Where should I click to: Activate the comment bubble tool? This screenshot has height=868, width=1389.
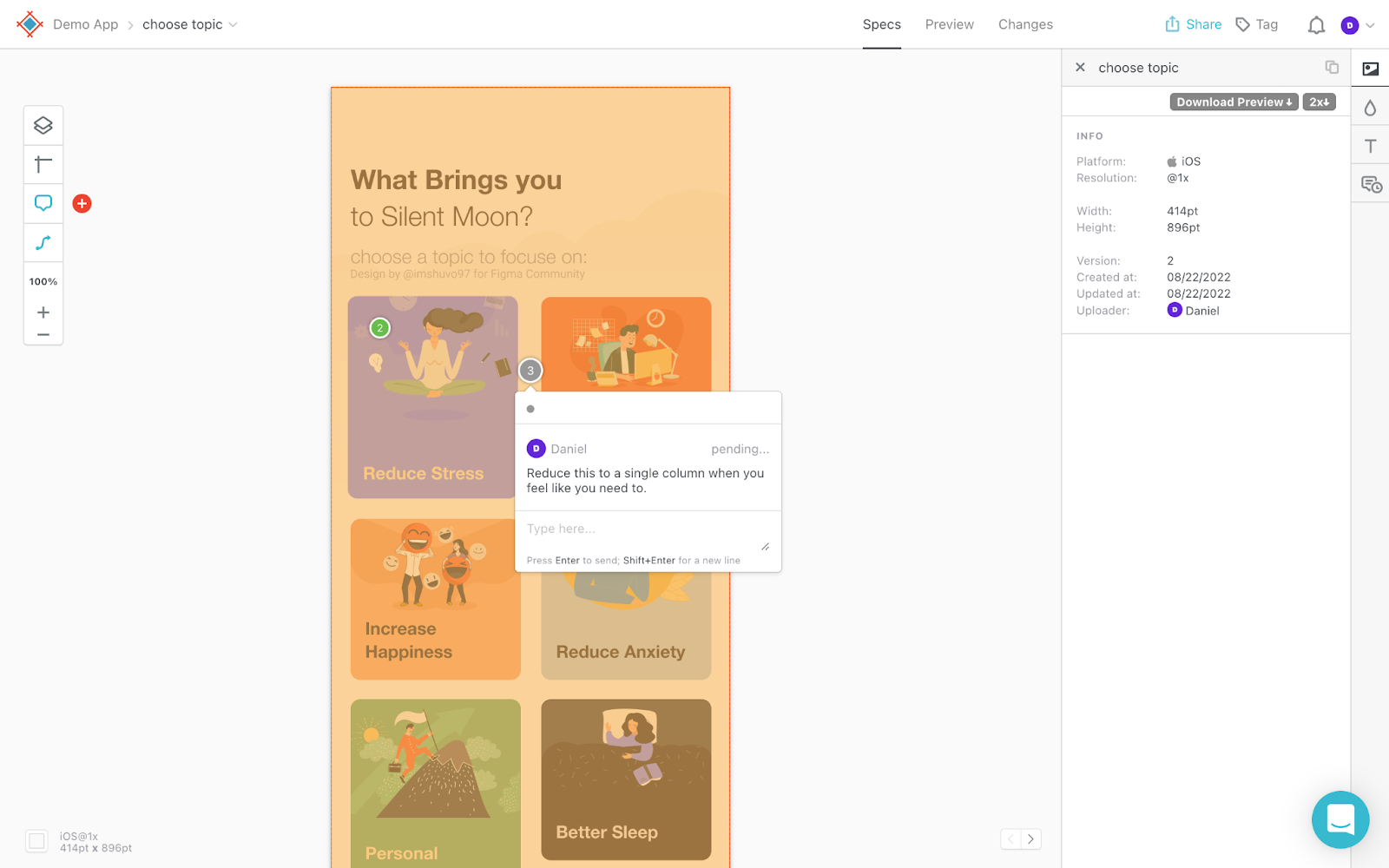click(43, 203)
